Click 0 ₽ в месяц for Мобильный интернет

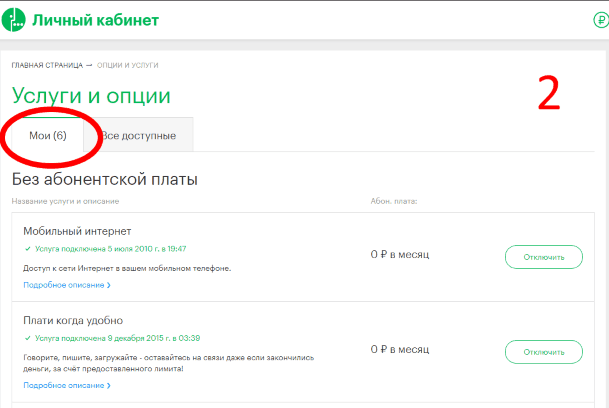[x=400, y=255]
